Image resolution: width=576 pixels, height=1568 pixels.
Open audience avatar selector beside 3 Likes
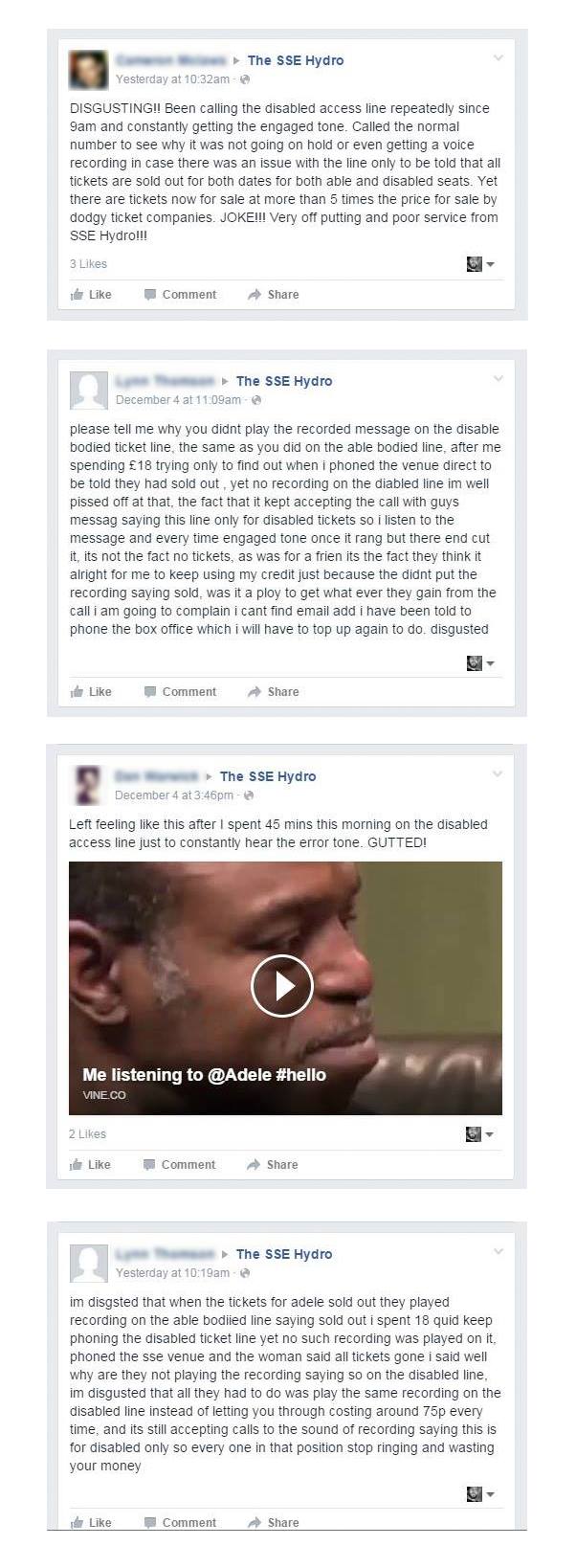click(x=480, y=264)
